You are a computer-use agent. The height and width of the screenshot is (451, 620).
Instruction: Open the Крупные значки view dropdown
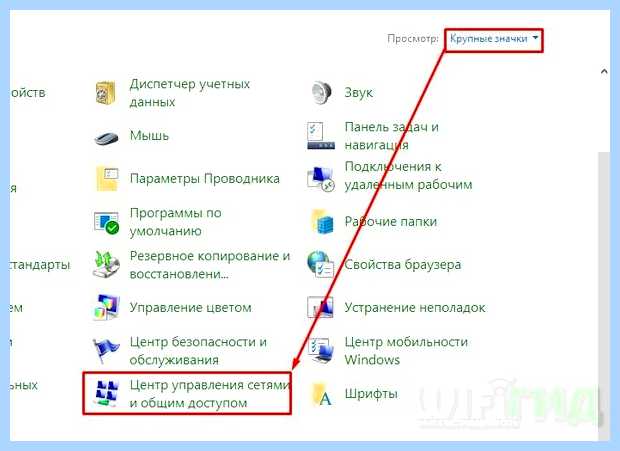tap(494, 39)
